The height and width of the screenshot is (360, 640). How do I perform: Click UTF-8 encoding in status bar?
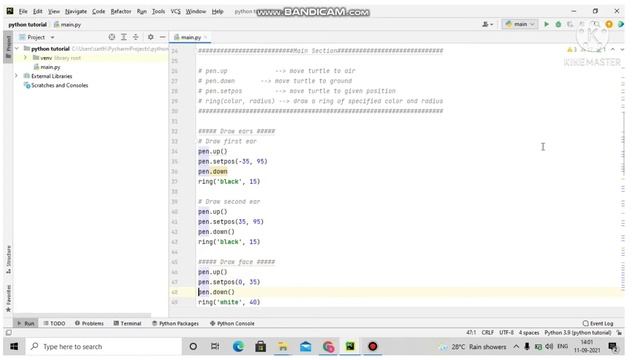[x=507, y=333]
